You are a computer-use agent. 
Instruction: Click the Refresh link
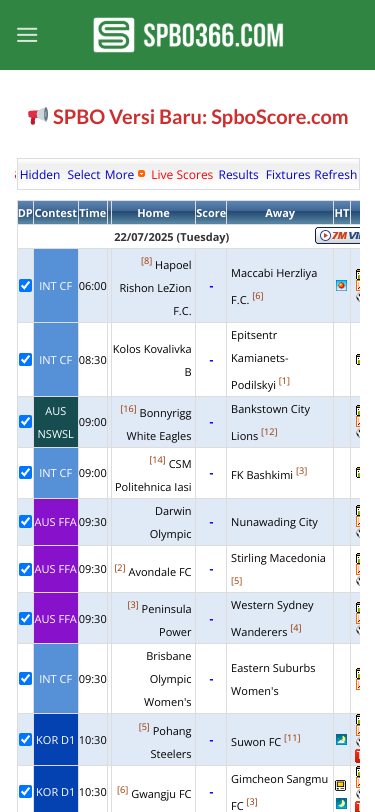336,175
